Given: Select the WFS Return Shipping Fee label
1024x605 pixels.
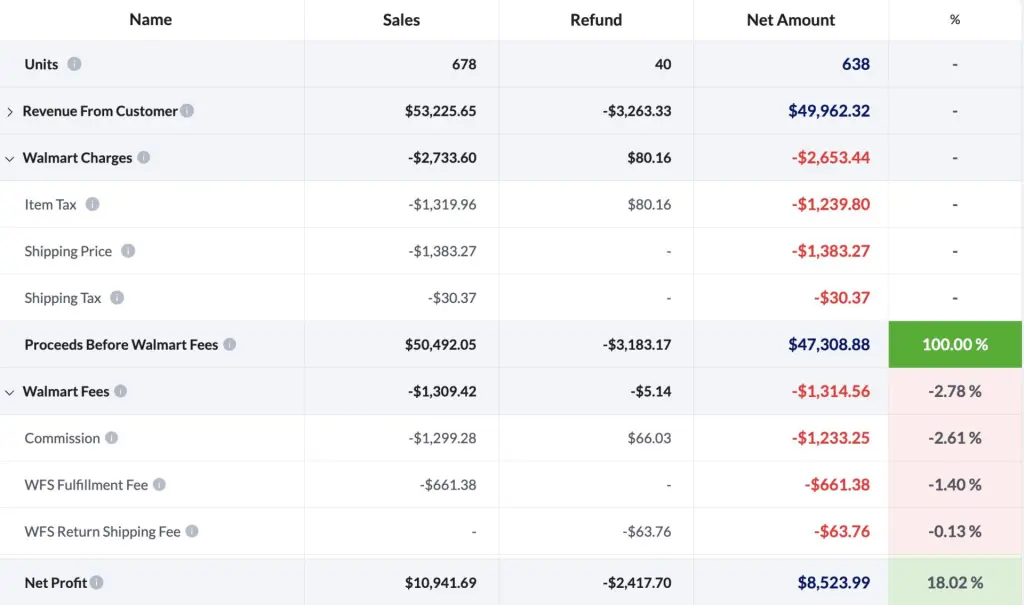Looking at the screenshot, I should pos(103,531).
